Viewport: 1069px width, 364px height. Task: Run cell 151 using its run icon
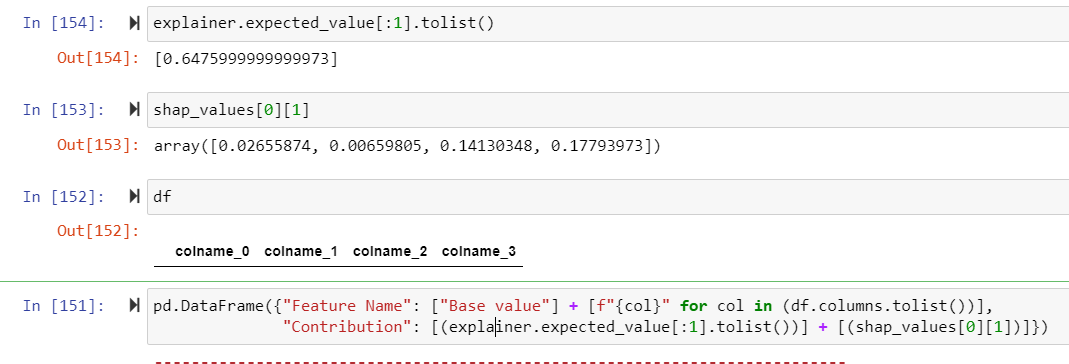(x=134, y=306)
